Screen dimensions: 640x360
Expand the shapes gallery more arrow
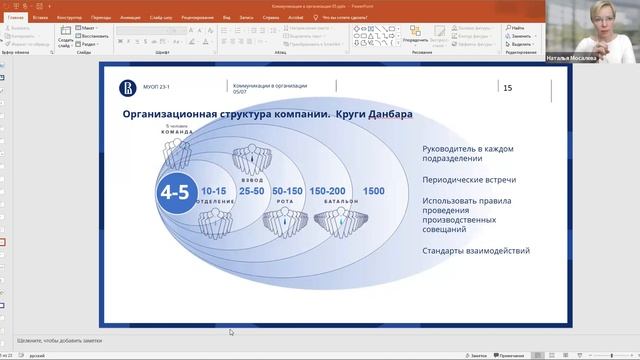pos(398,43)
